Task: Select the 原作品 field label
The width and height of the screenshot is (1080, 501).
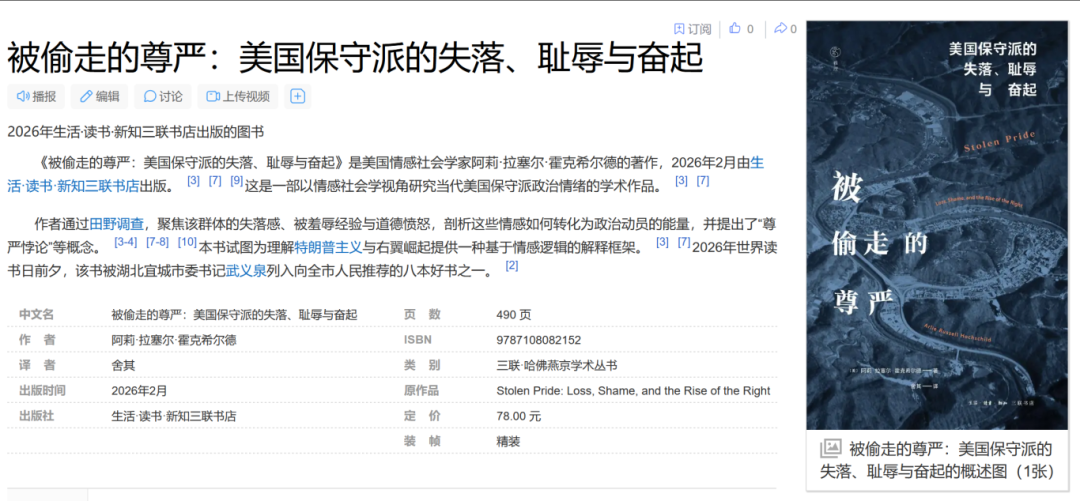Action: (422, 391)
